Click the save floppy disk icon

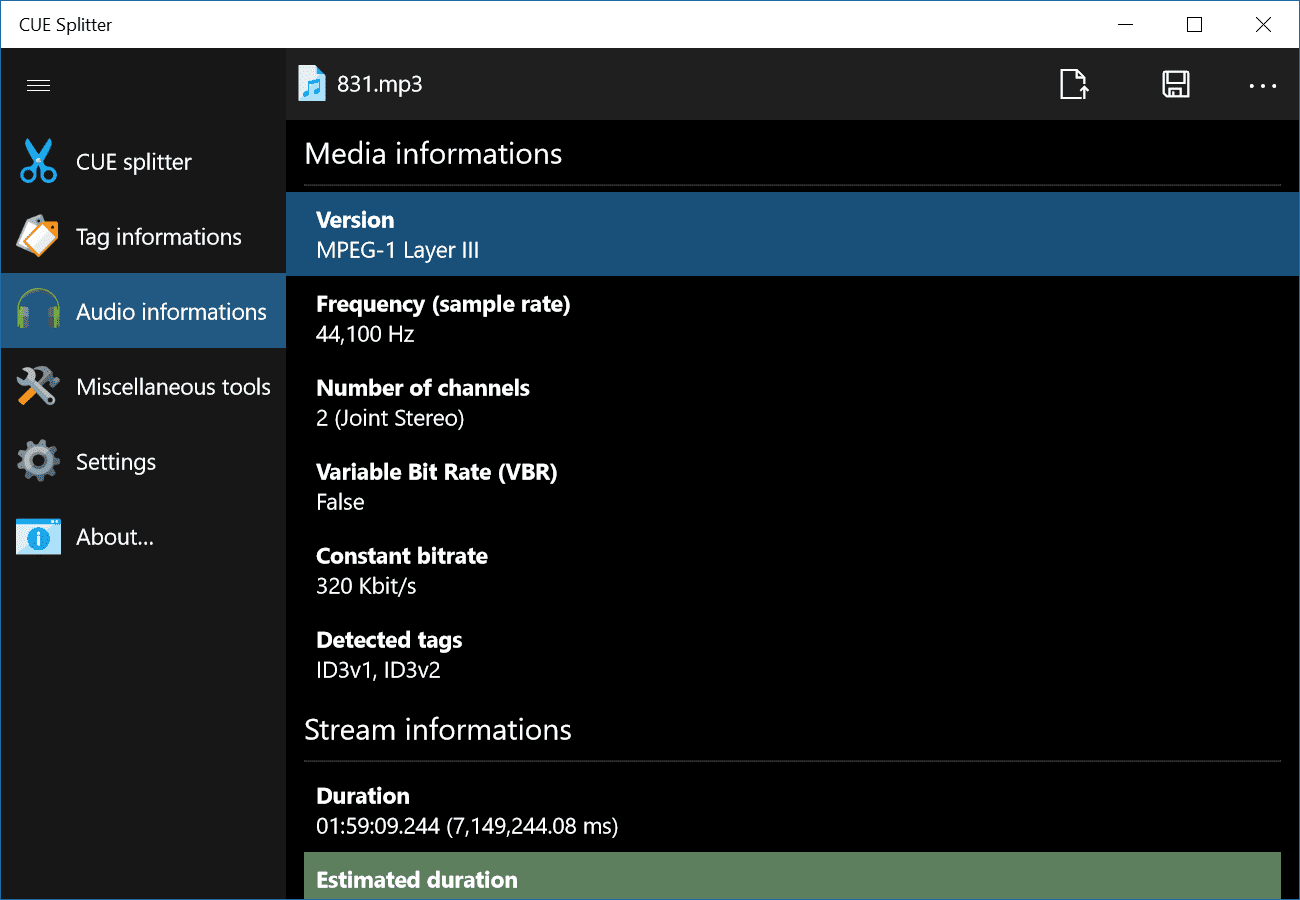click(x=1176, y=85)
